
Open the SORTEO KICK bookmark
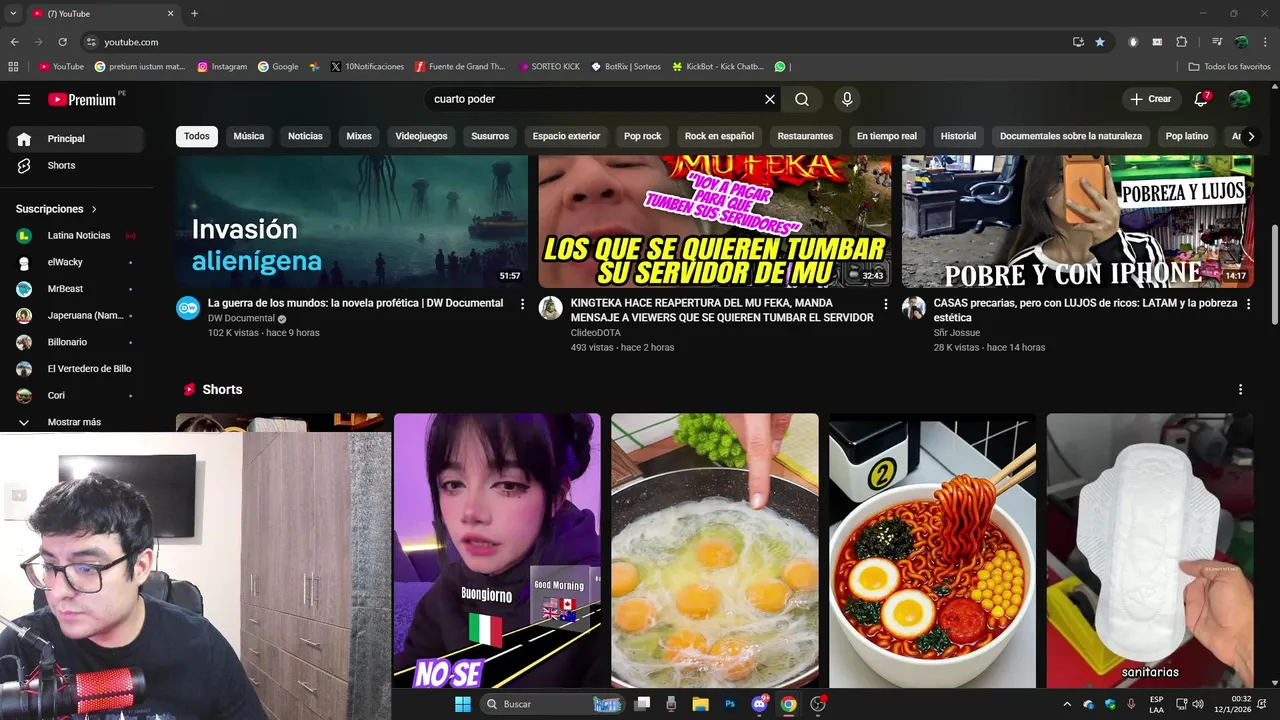(x=549, y=67)
